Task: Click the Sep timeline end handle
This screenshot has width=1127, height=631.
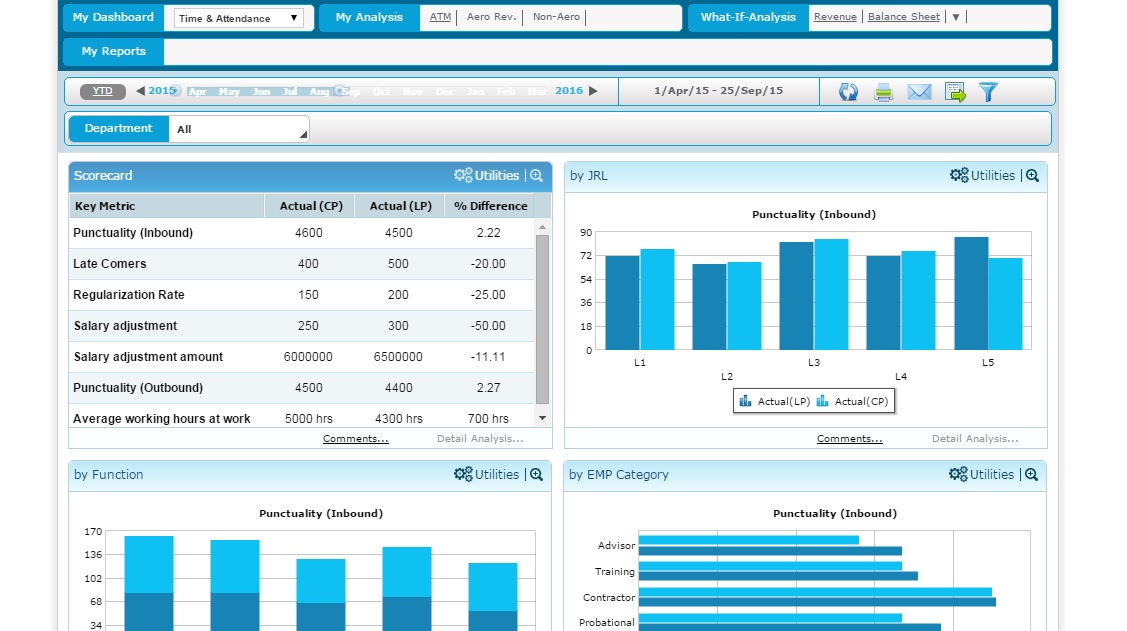Action: (339, 91)
